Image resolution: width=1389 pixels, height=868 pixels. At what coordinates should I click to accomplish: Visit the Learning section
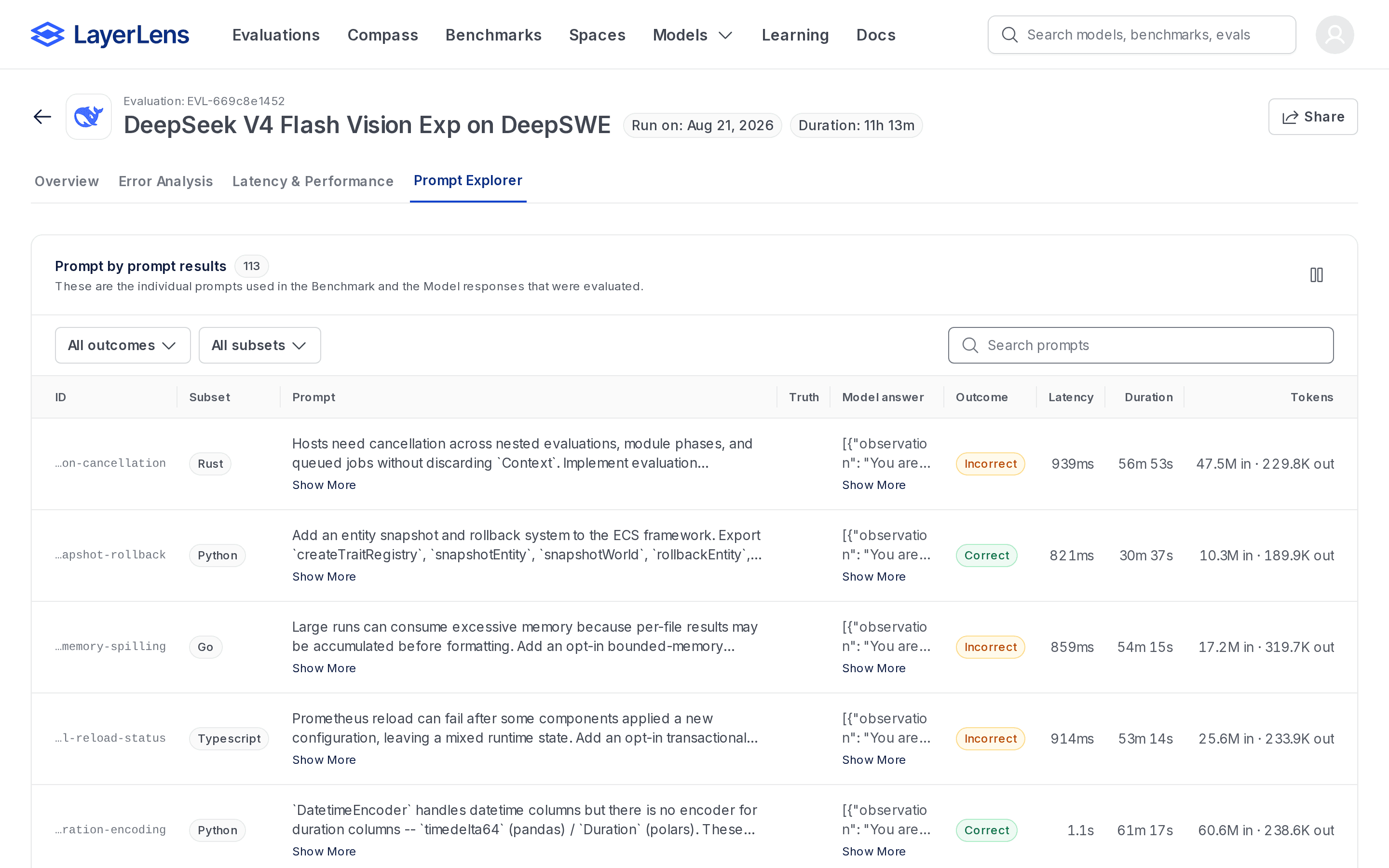click(795, 35)
